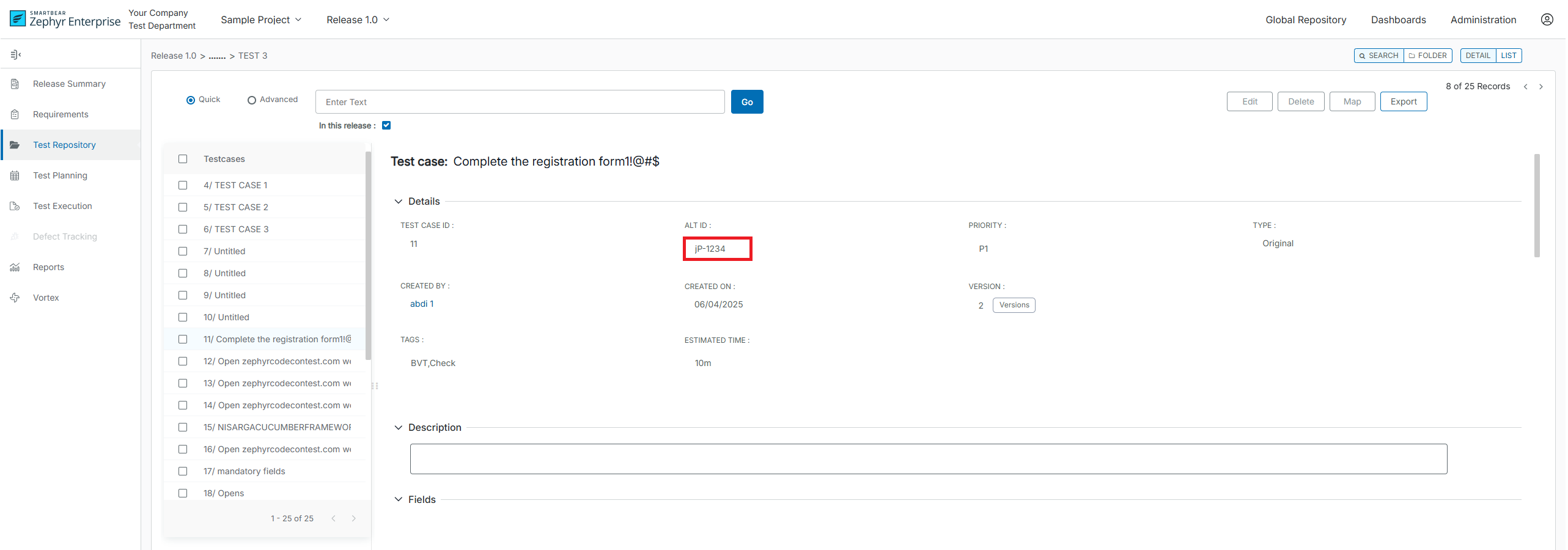Uncheck the 'In this release' checkbox

coord(386,125)
